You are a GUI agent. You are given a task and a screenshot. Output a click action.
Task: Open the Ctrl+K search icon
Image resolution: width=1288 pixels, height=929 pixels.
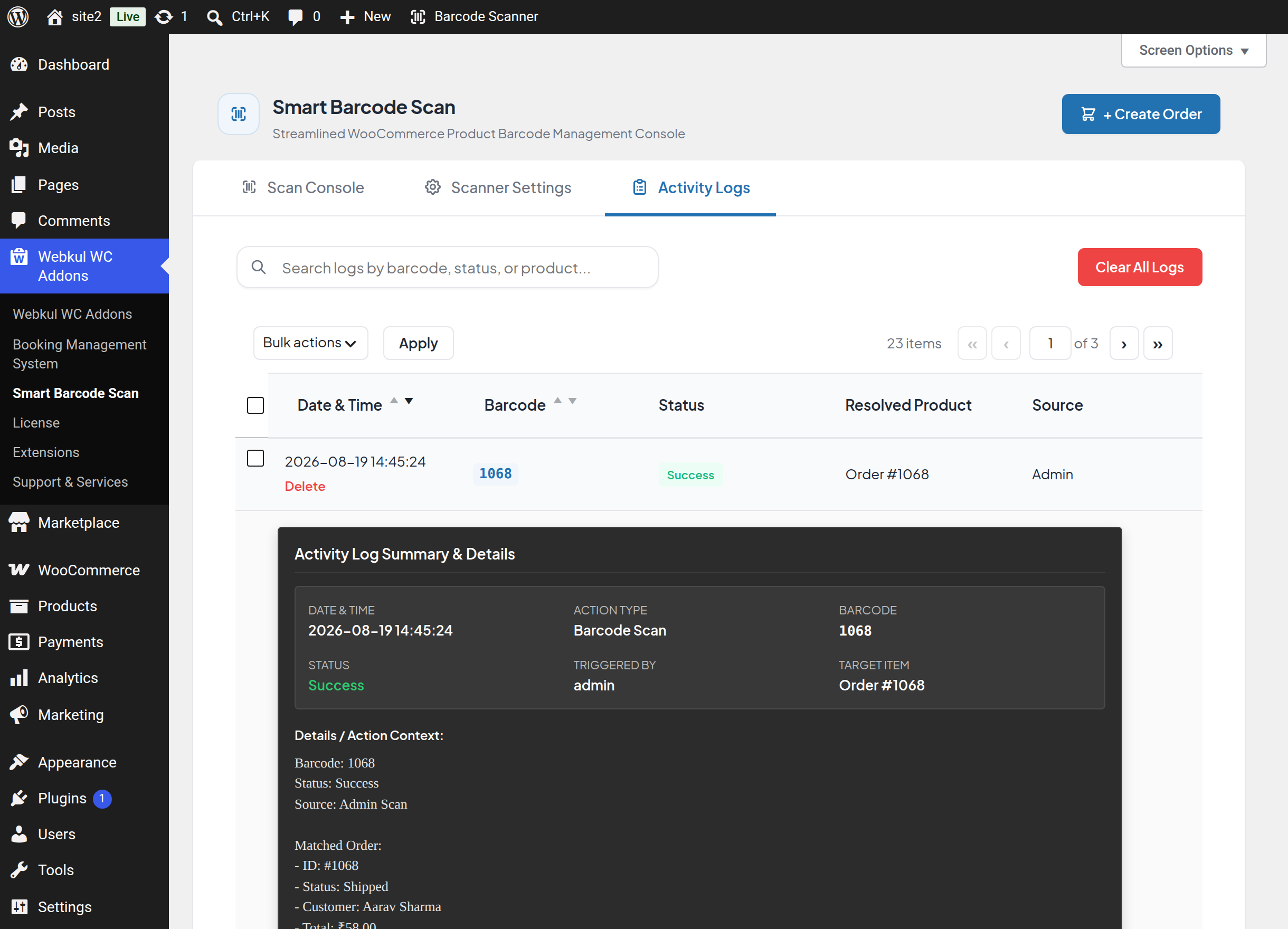pyautogui.click(x=214, y=17)
